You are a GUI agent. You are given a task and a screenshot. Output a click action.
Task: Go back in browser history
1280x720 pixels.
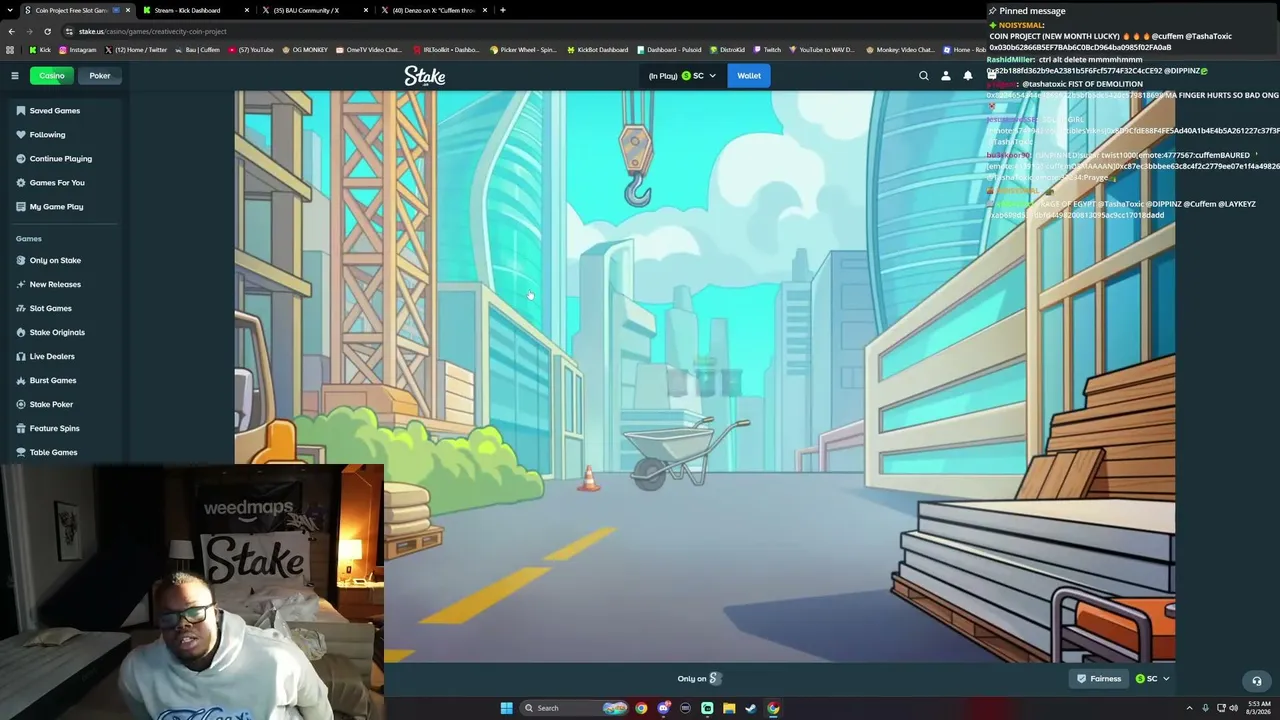[11, 31]
